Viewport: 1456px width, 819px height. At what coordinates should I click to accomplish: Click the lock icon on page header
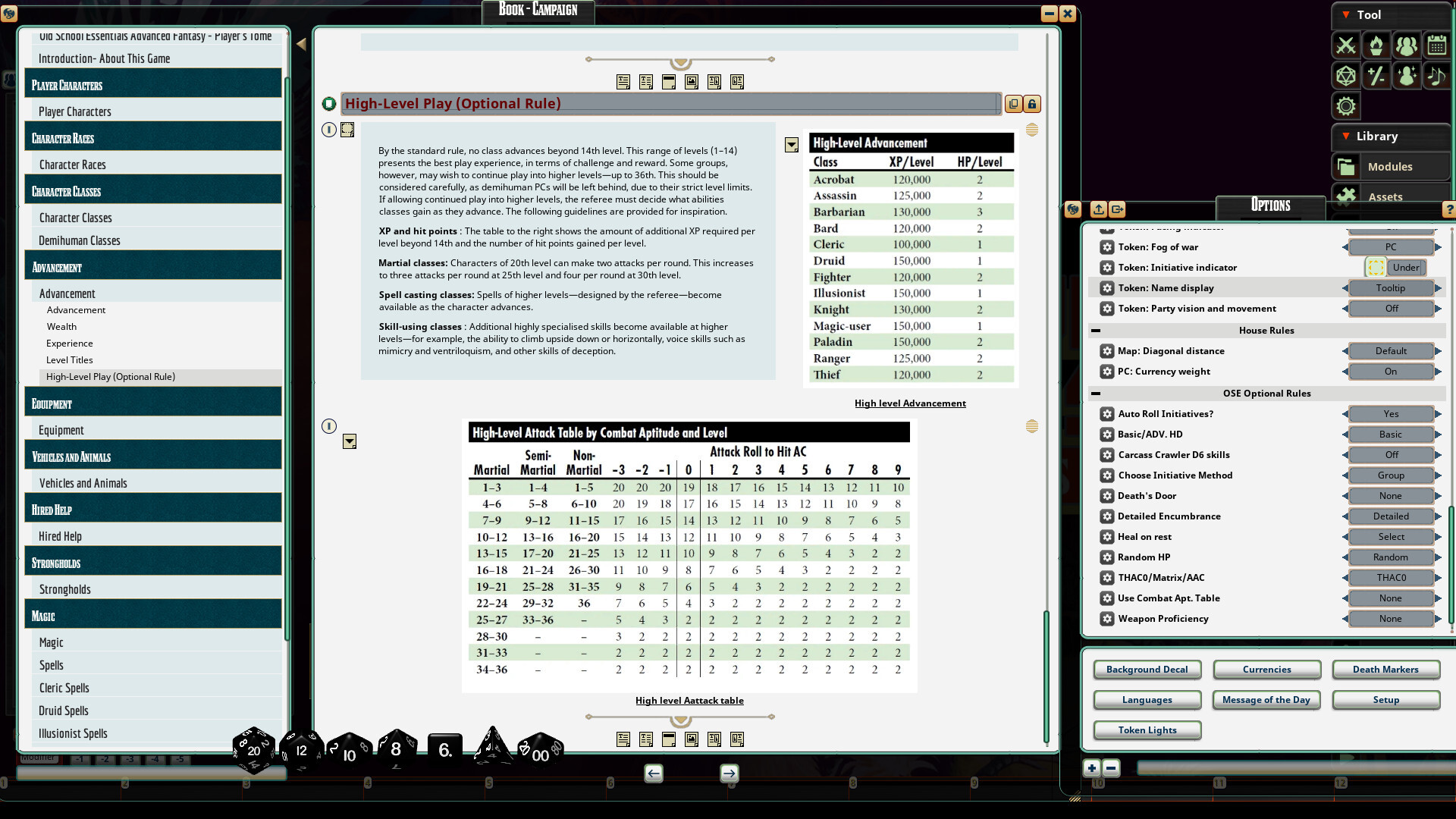[1032, 104]
